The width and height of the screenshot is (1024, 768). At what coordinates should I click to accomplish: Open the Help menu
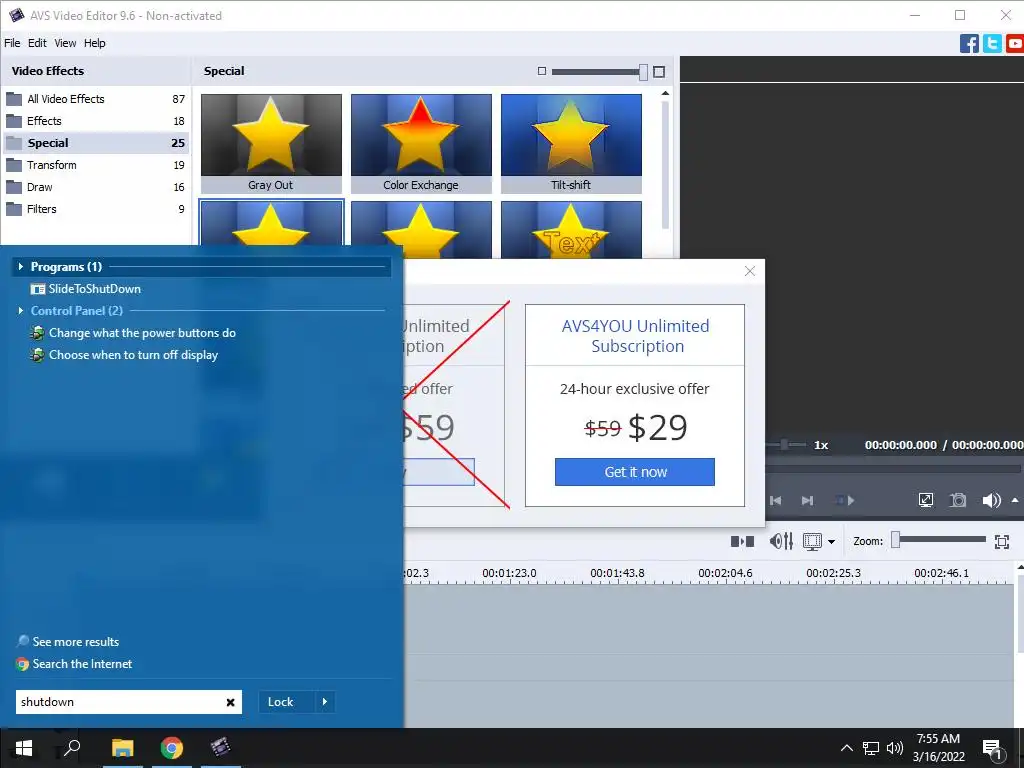[95, 43]
